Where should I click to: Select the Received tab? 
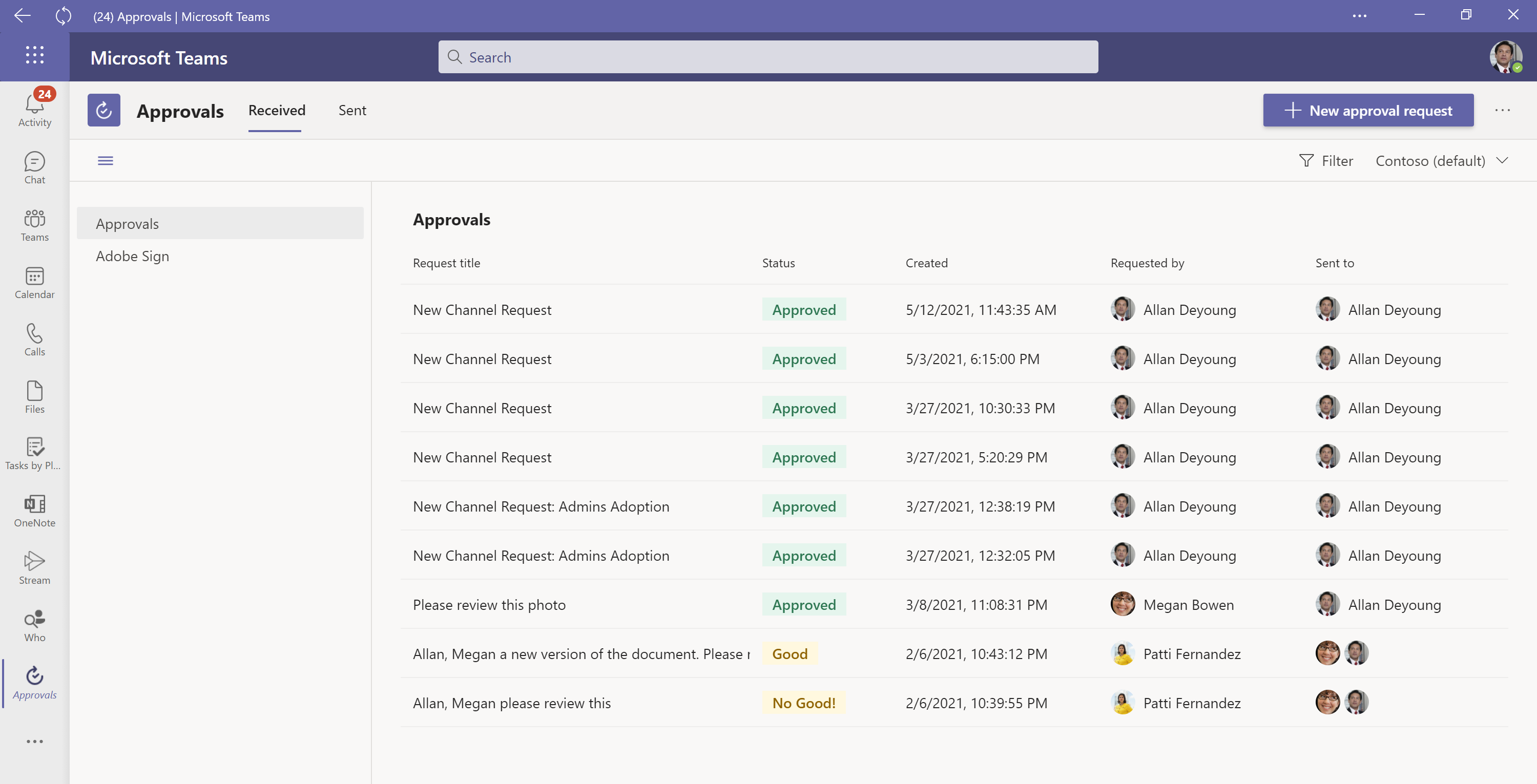click(x=276, y=110)
